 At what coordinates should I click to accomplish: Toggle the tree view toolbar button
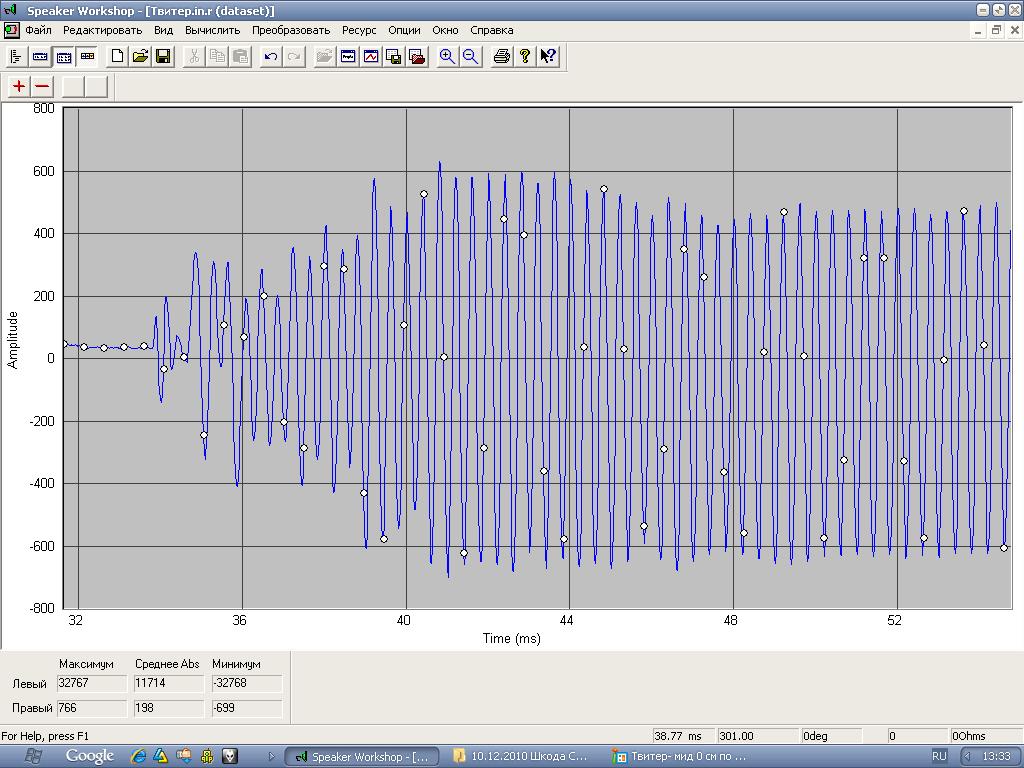coord(16,57)
